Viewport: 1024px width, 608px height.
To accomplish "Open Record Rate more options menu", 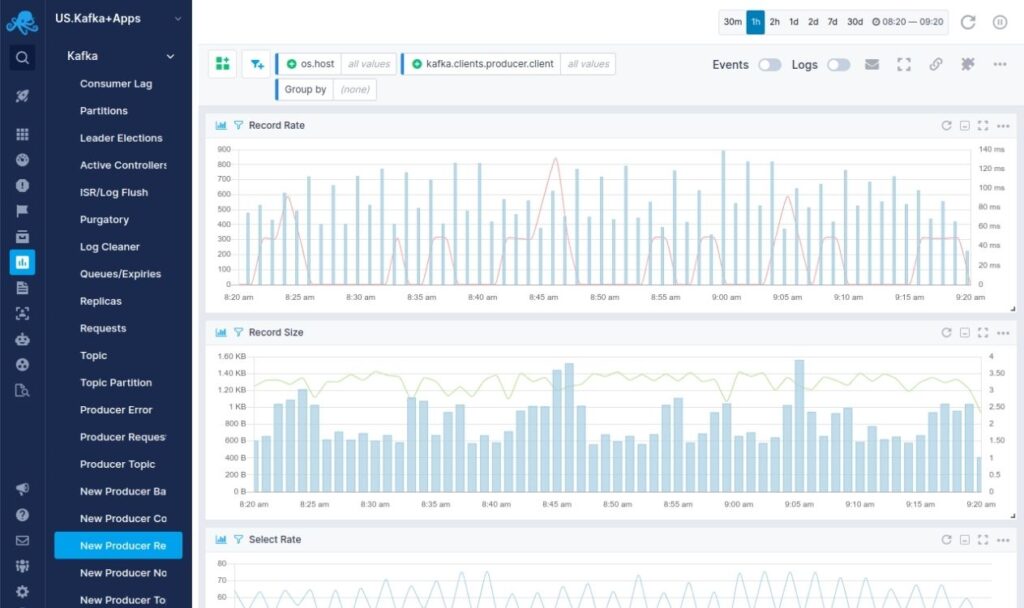I will (1003, 125).
